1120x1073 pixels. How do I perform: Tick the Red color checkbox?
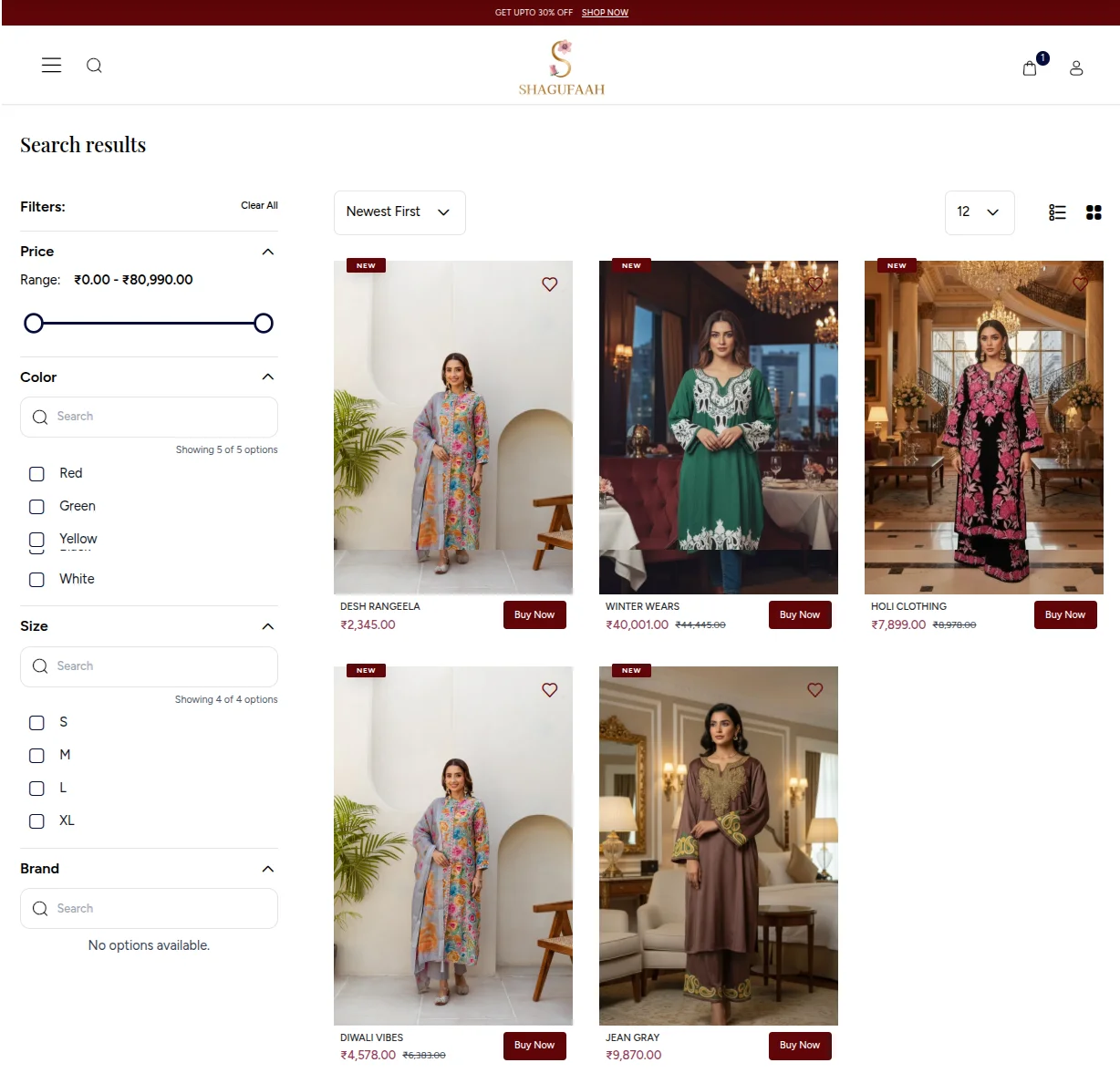36,474
